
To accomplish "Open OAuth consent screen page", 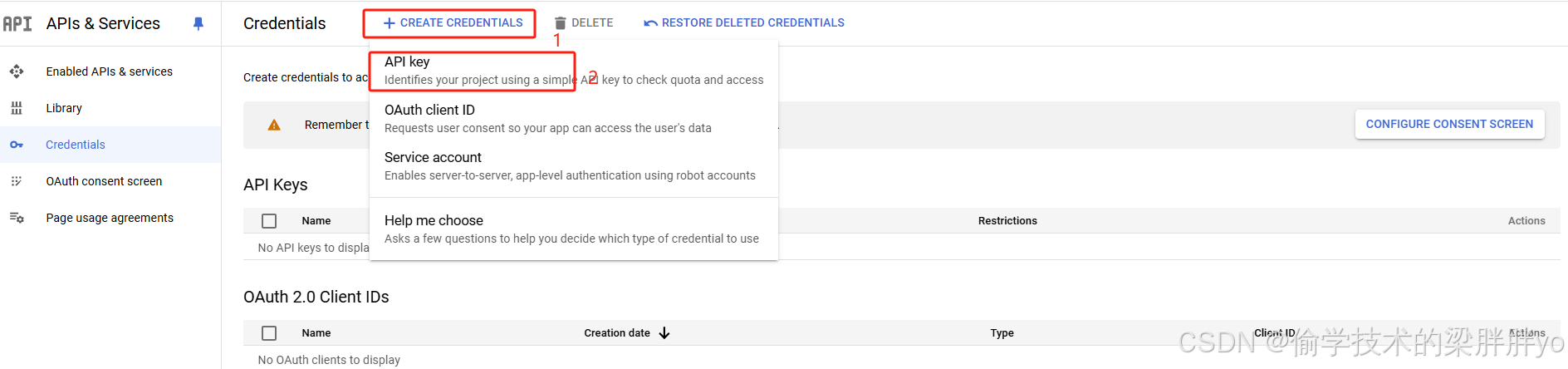I will 104,181.
